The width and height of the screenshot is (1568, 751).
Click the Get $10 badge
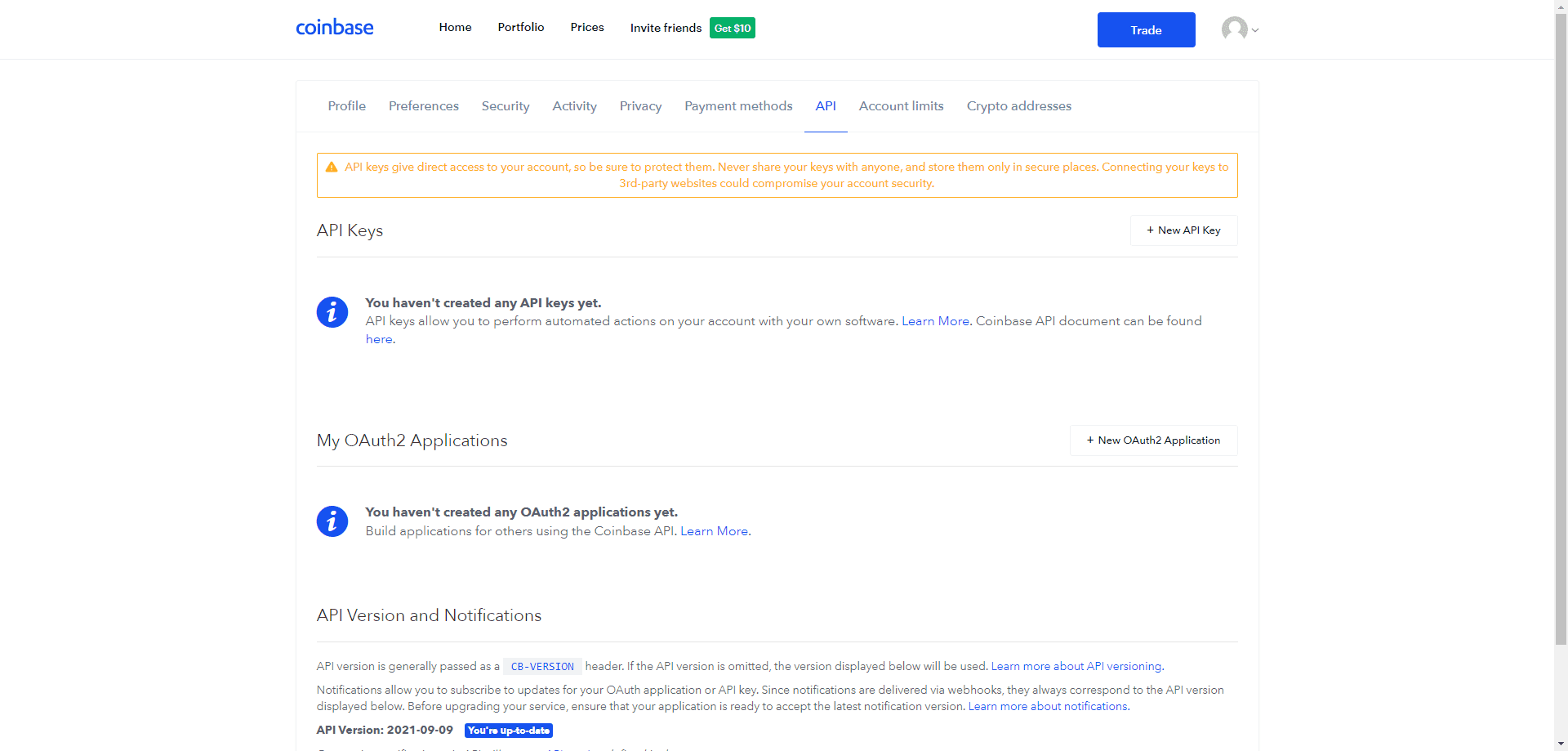click(x=732, y=28)
